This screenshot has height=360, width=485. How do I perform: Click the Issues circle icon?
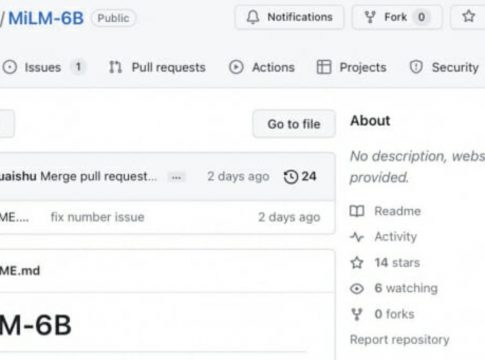10,67
